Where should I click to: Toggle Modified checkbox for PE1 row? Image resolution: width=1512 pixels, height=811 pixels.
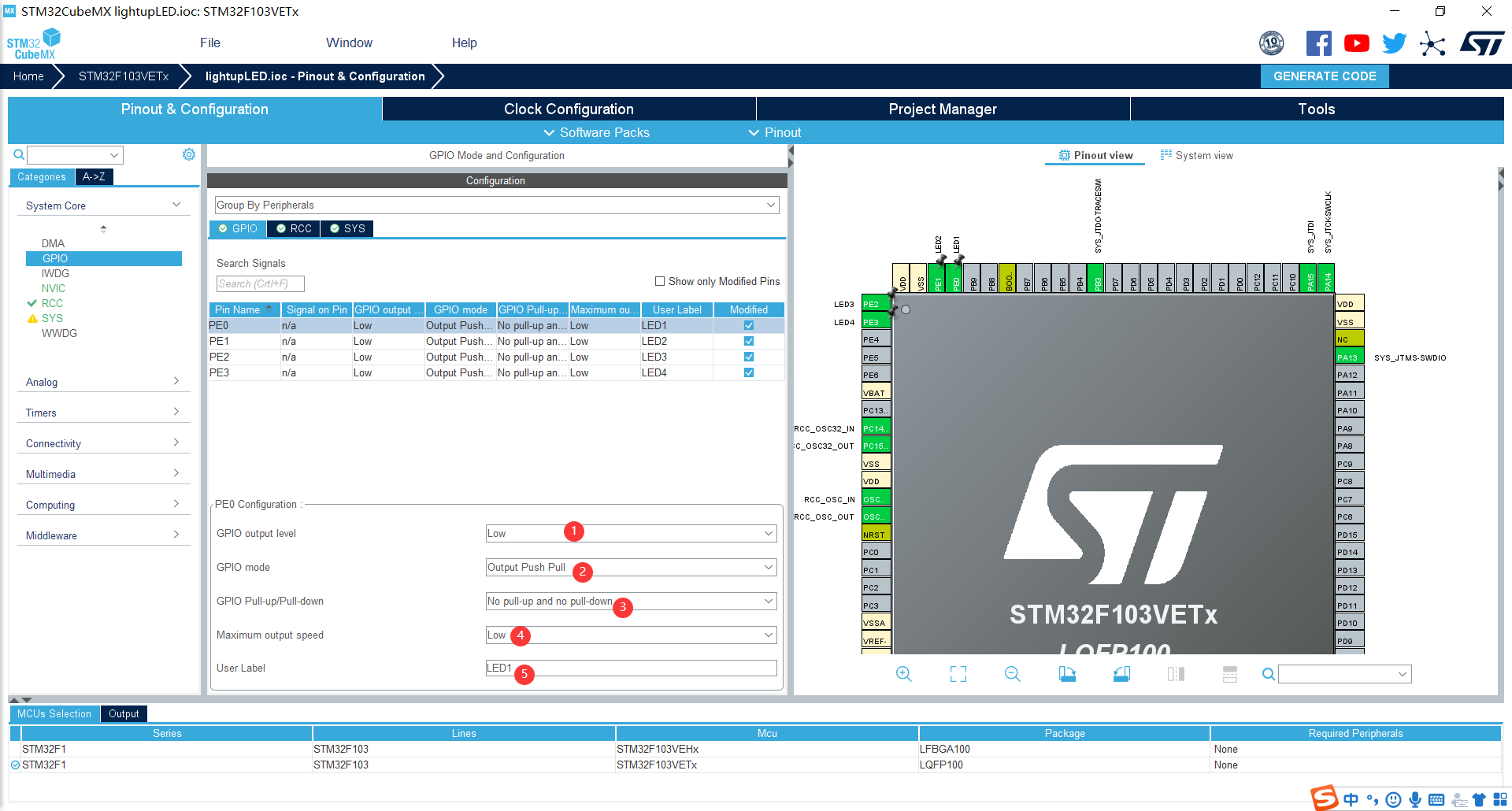(749, 341)
